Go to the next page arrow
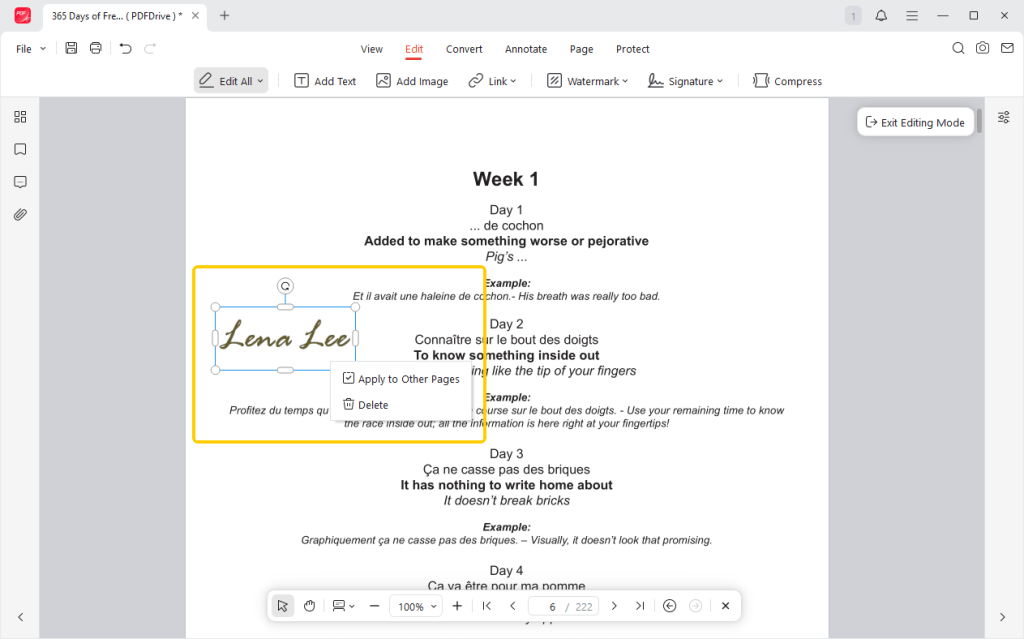This screenshot has height=639, width=1024. (614, 606)
